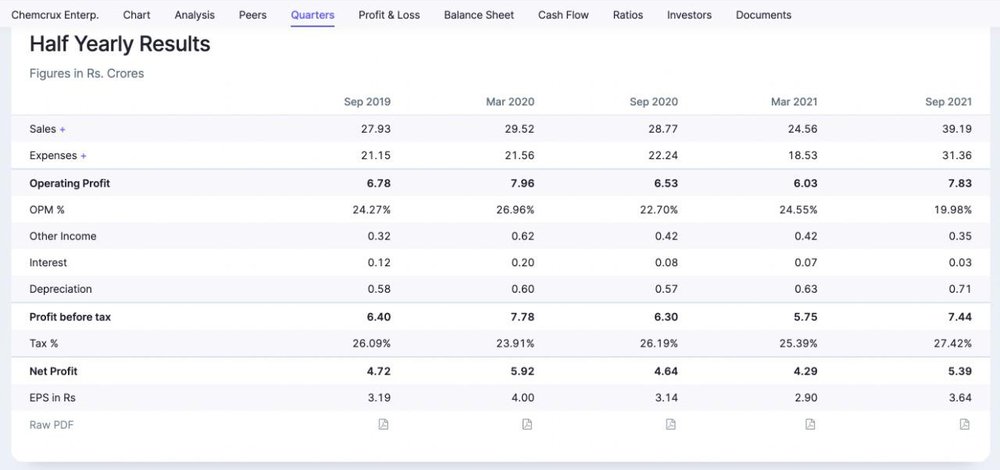Open the Sep 2019 raw PDF icon
1000x470 pixels.
click(x=383, y=424)
